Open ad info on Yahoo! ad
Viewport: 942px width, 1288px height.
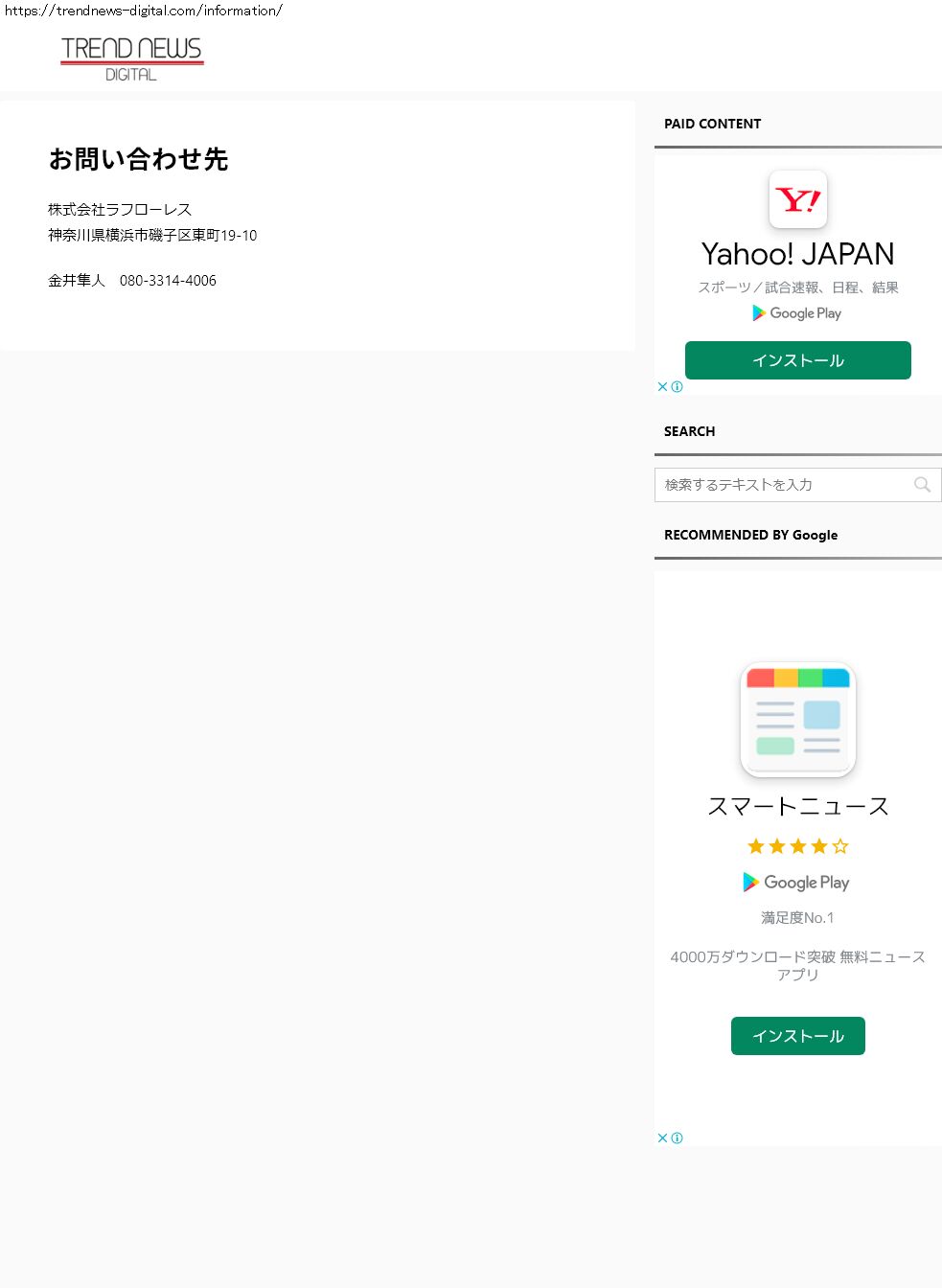[x=678, y=387]
